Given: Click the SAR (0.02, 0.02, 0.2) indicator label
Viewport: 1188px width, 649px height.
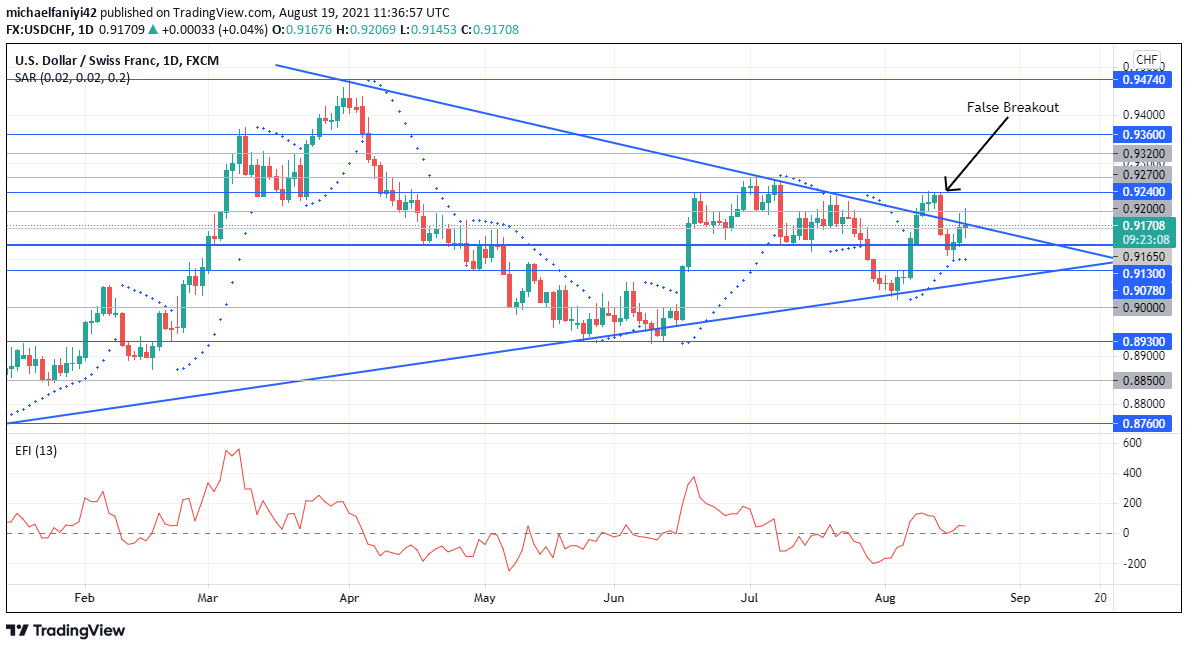Looking at the screenshot, I should [x=72, y=78].
